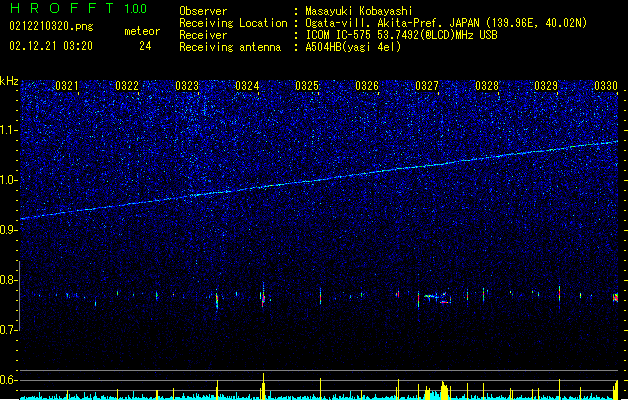Click the 0.8 frequency axis label
The width and height of the screenshot is (629, 400).
(9, 280)
